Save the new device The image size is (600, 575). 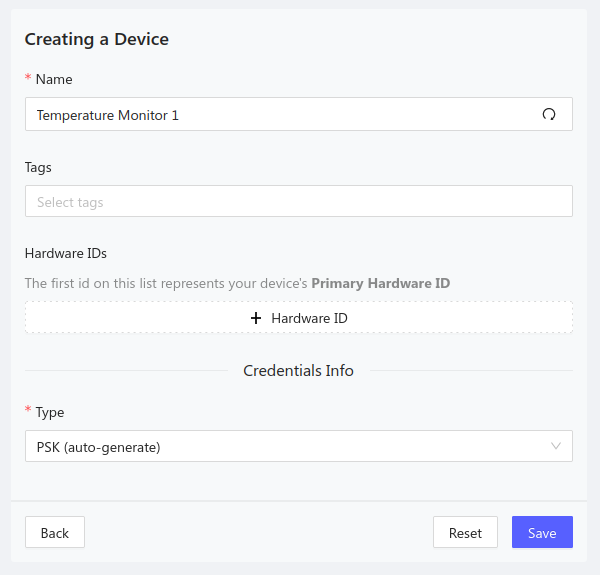point(542,532)
